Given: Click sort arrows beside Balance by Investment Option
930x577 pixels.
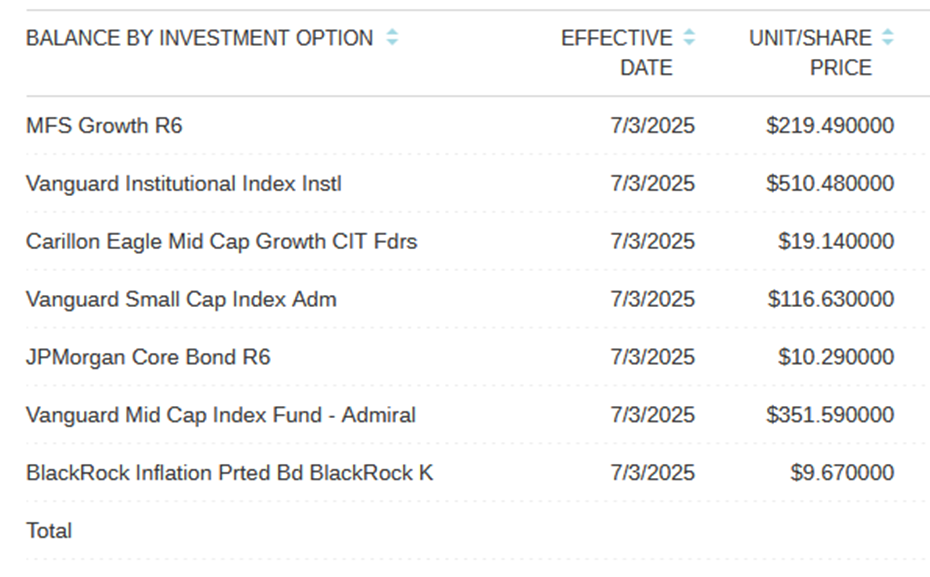Looking at the screenshot, I should pos(392,38).
